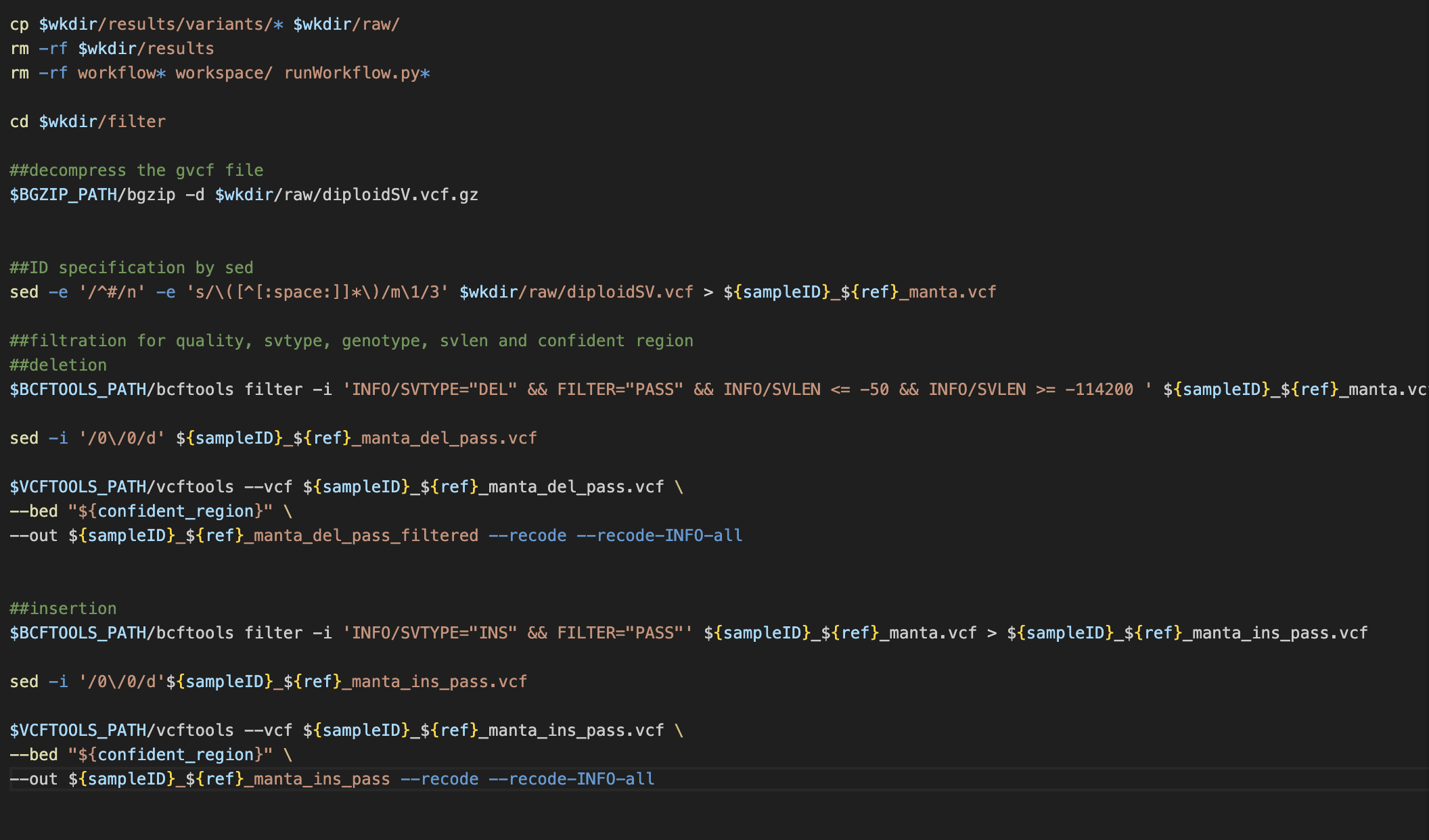Click '$wkdir/raw/' destination in cp line
1429x840 pixels.
click(346, 24)
